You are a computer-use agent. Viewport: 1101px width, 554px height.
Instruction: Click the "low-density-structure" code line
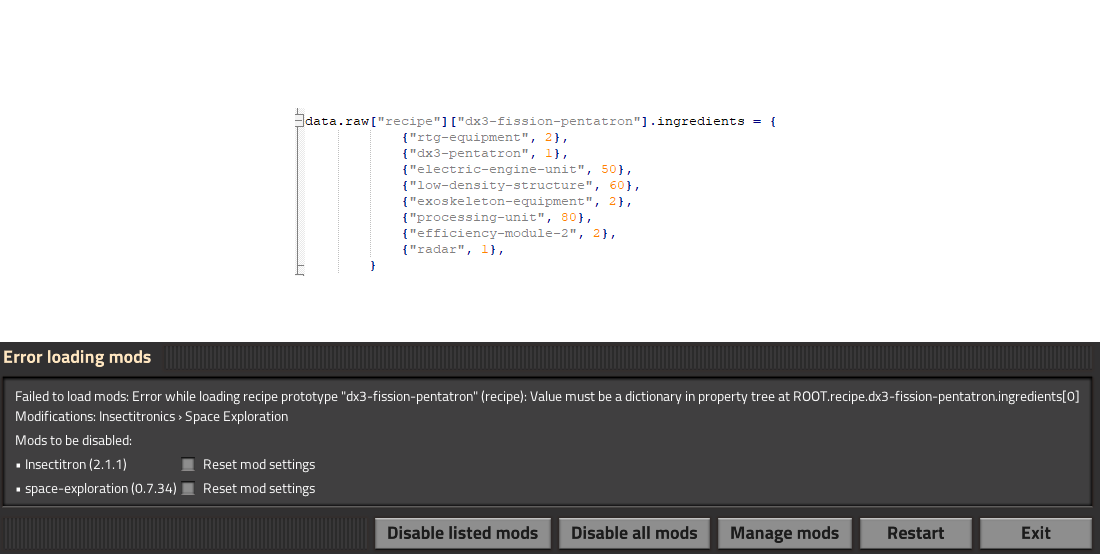click(x=522, y=186)
